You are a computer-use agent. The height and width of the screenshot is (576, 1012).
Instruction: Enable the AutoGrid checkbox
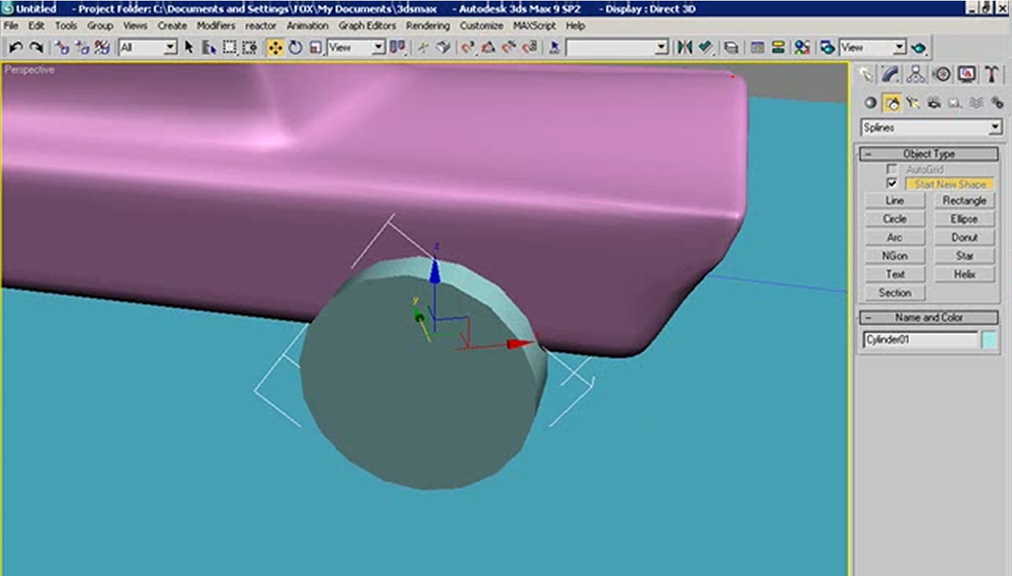892,170
